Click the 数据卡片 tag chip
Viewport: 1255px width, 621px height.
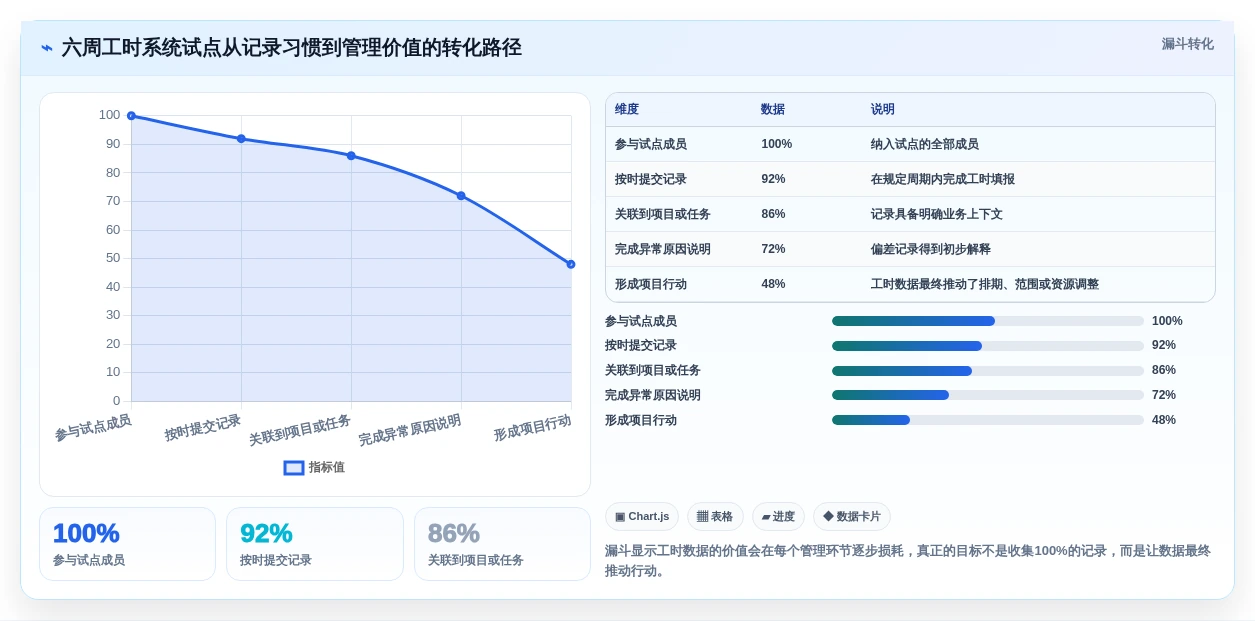pyautogui.click(x=852, y=516)
